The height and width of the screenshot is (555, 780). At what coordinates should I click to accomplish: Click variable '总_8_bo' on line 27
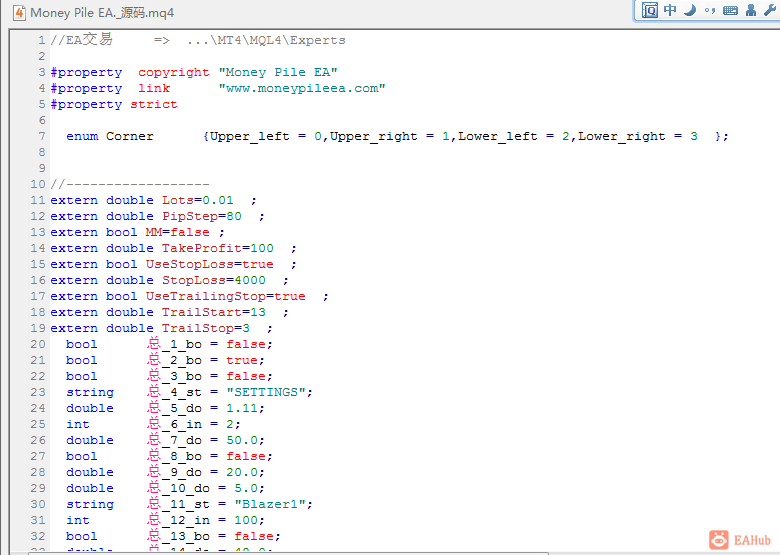pos(174,456)
